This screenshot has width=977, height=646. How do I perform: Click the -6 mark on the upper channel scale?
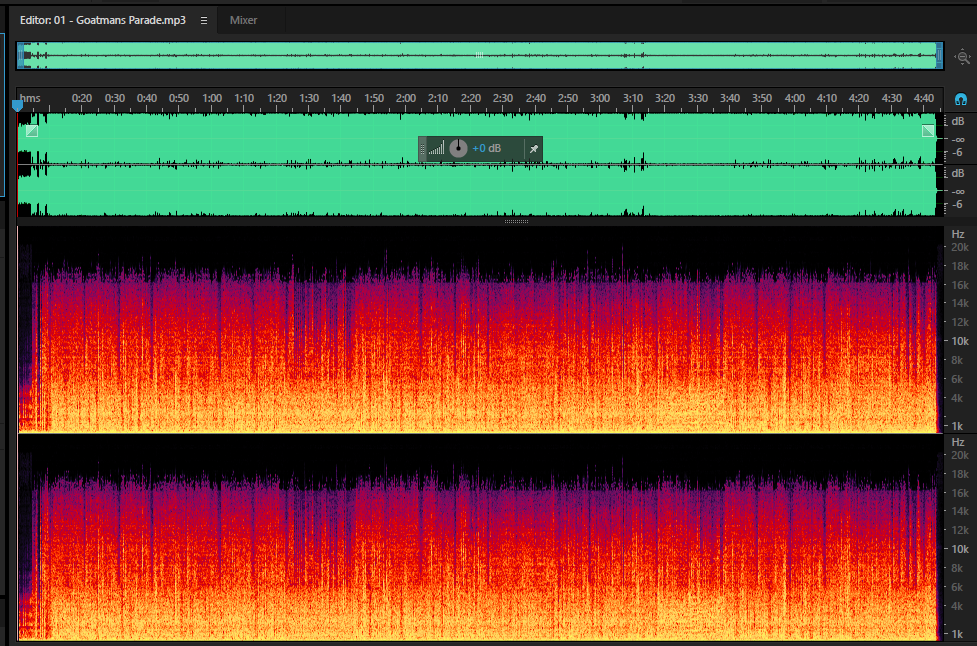point(958,153)
